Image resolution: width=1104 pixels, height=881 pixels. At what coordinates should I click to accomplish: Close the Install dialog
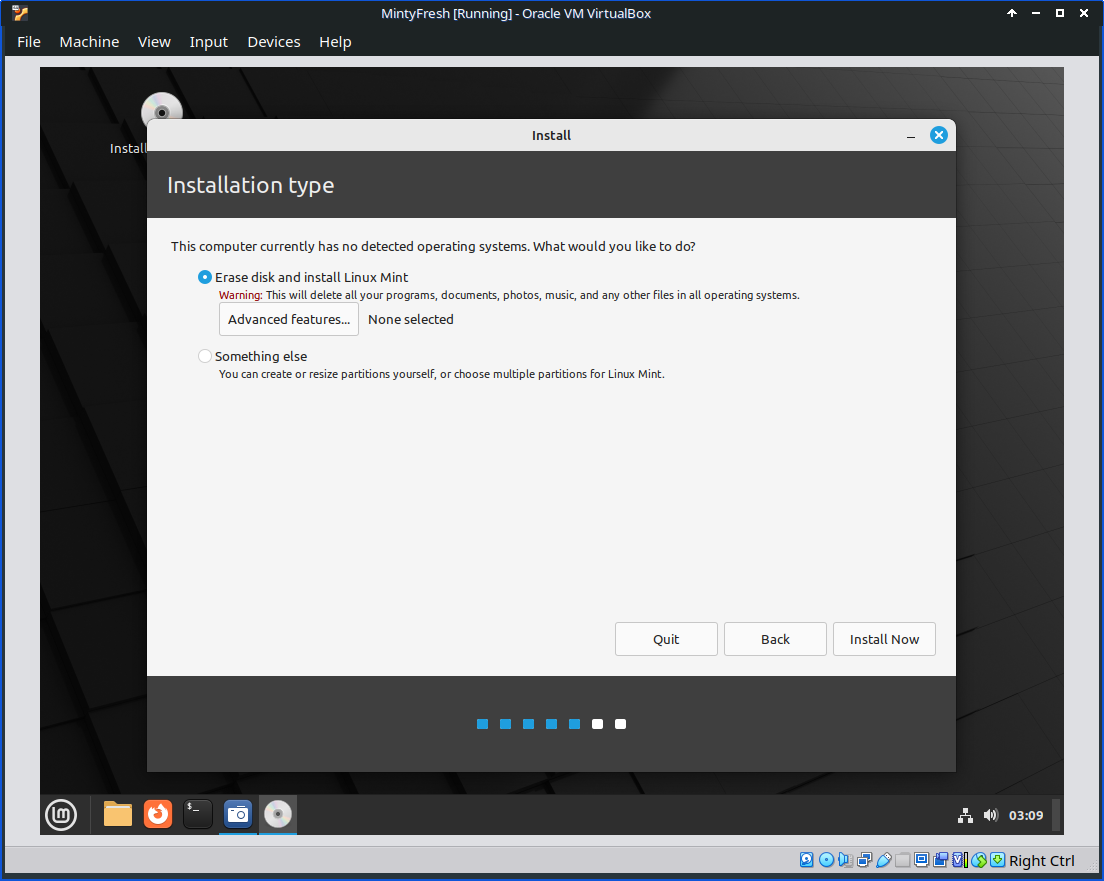click(939, 135)
